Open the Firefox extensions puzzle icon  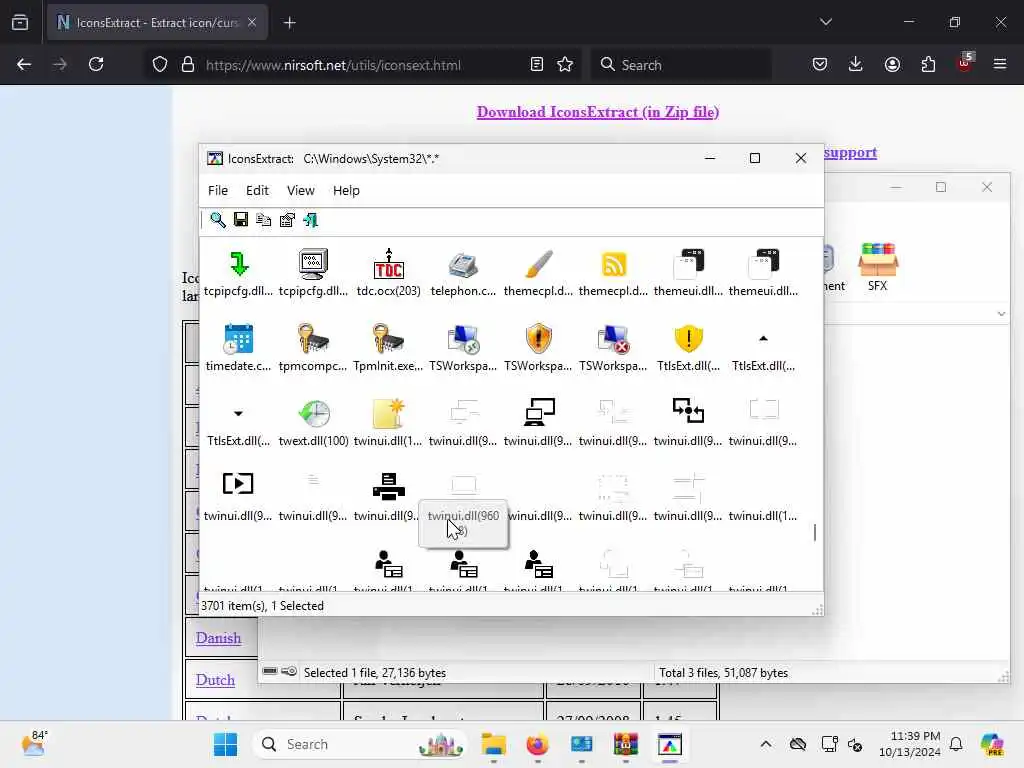(928, 64)
